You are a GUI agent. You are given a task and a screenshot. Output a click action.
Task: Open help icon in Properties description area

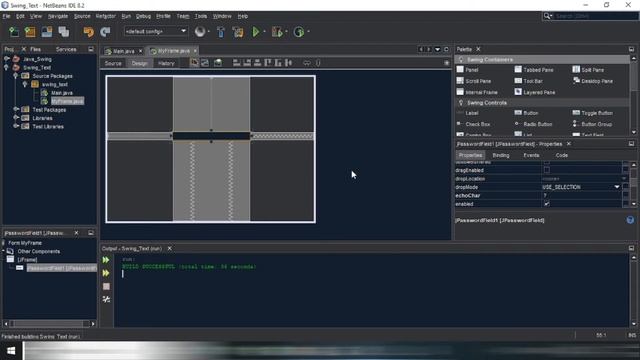(630, 220)
